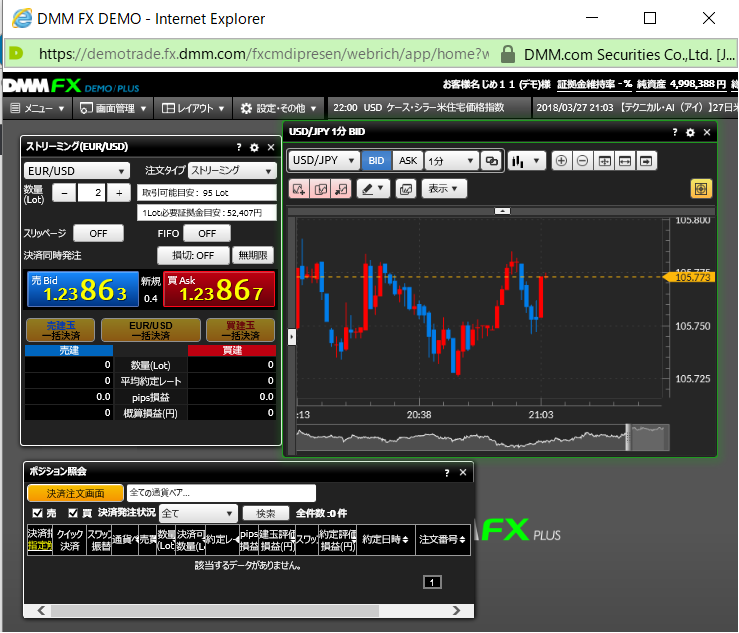
Task: Click the horizontal width arrows chart icon
Action: pyautogui.click(x=625, y=161)
